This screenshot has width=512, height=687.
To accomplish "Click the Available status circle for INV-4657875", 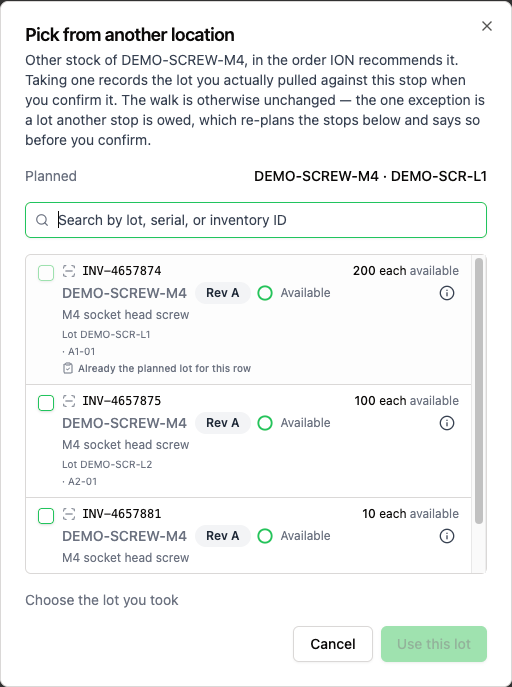I will coord(265,423).
